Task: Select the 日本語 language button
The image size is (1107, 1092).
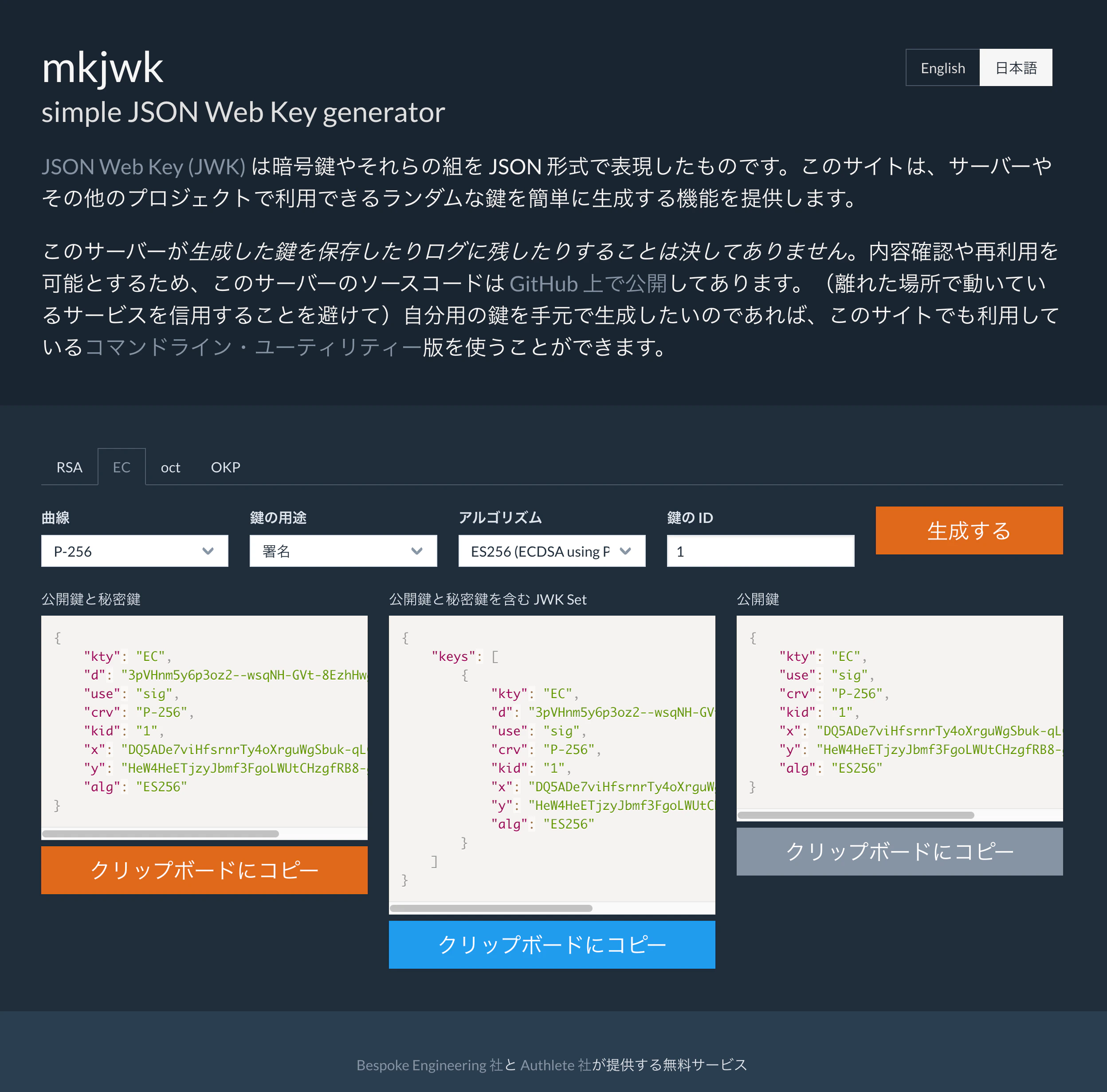Action: pyautogui.click(x=1015, y=67)
